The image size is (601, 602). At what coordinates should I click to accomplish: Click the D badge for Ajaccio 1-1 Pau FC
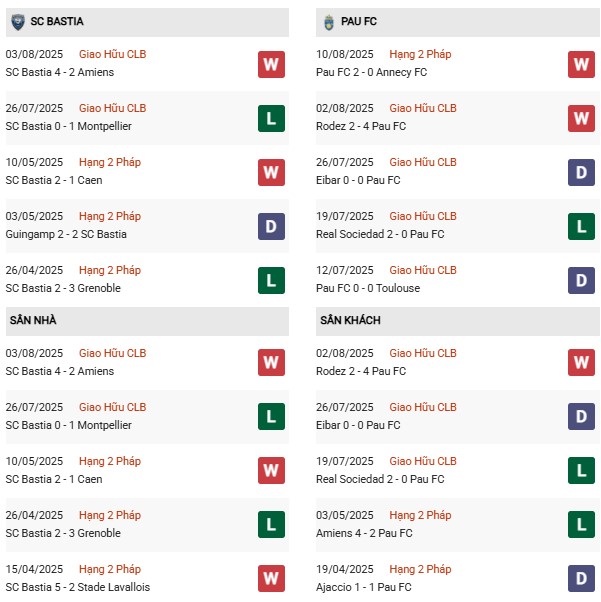pos(581,578)
